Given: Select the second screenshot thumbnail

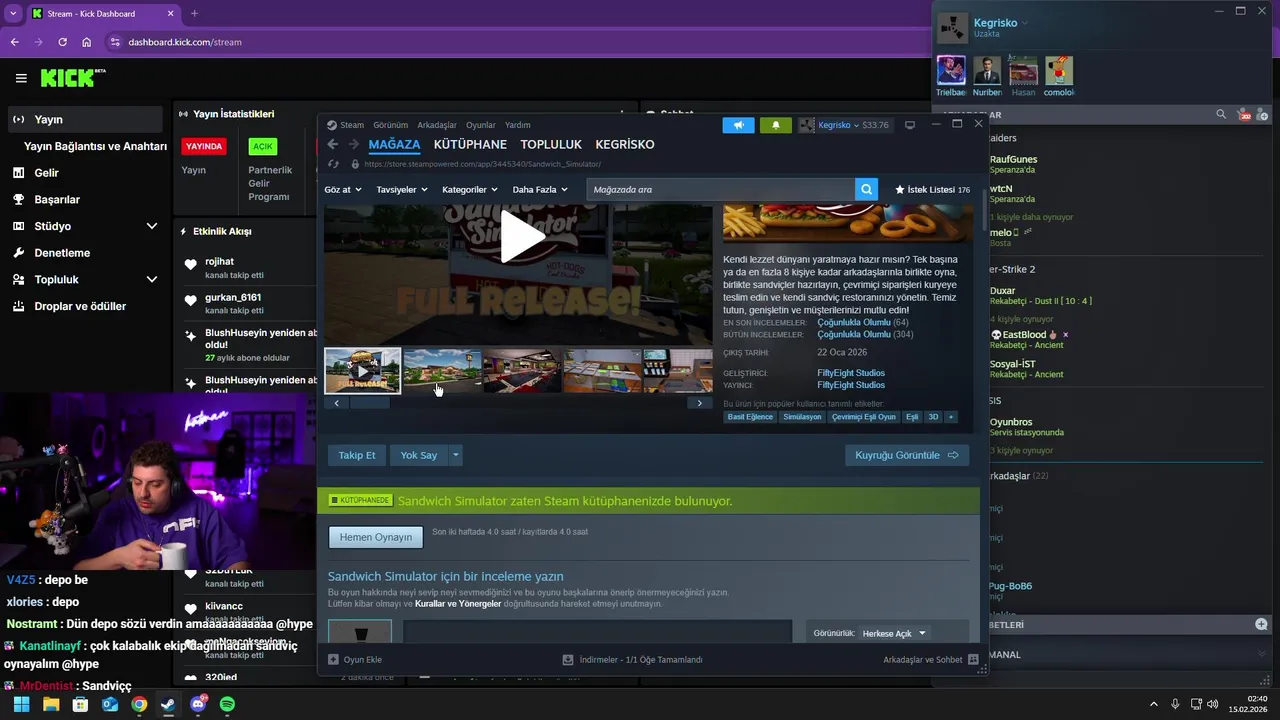Looking at the screenshot, I should click(442, 371).
